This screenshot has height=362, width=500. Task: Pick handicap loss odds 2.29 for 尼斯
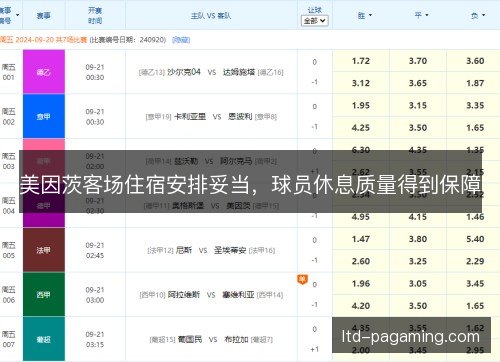coord(475,261)
